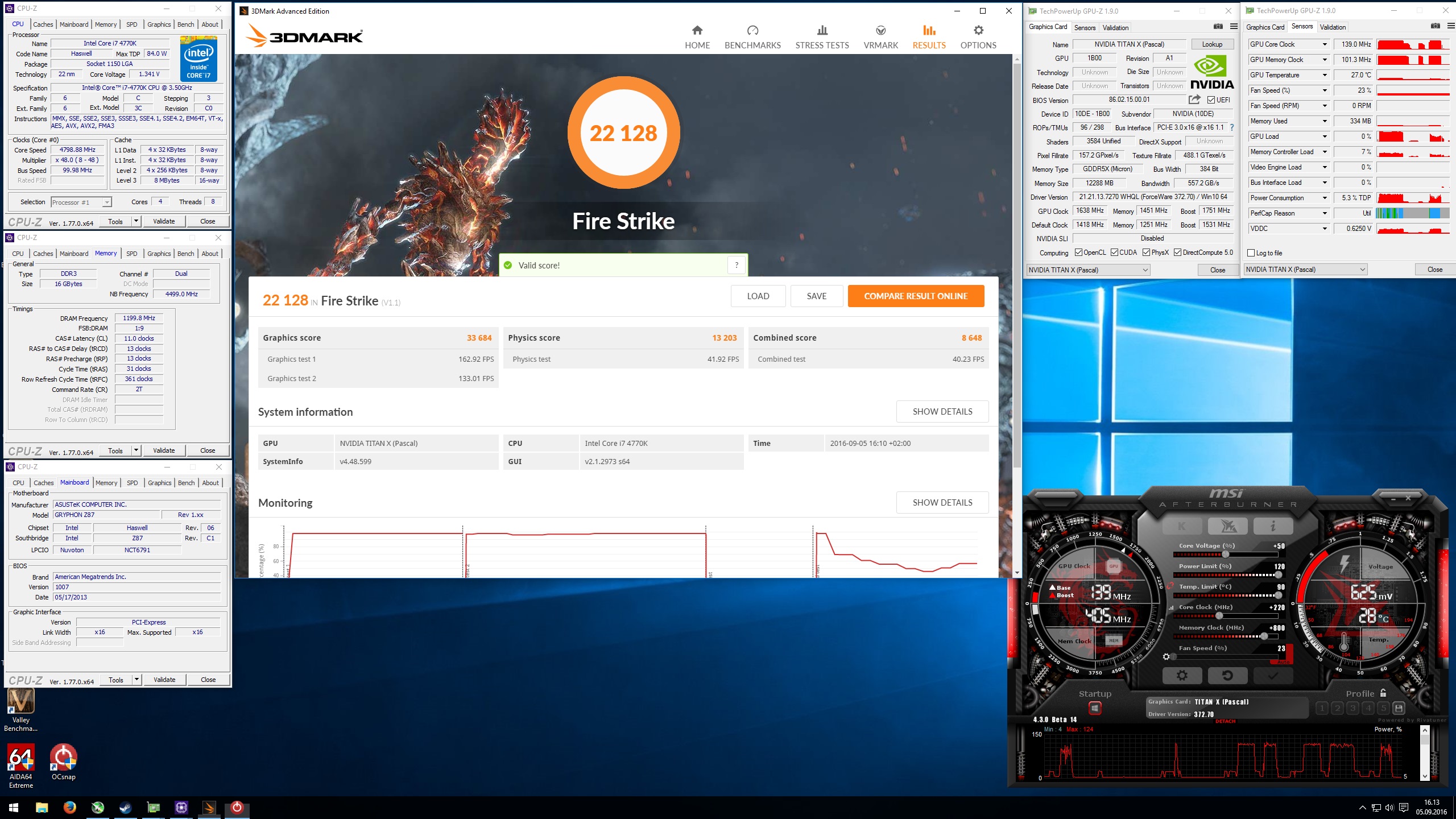This screenshot has height=819, width=1456.
Task: Toggle the DirectCompute 5.0 checkbox in GPU-Z
Action: pos(1178,253)
